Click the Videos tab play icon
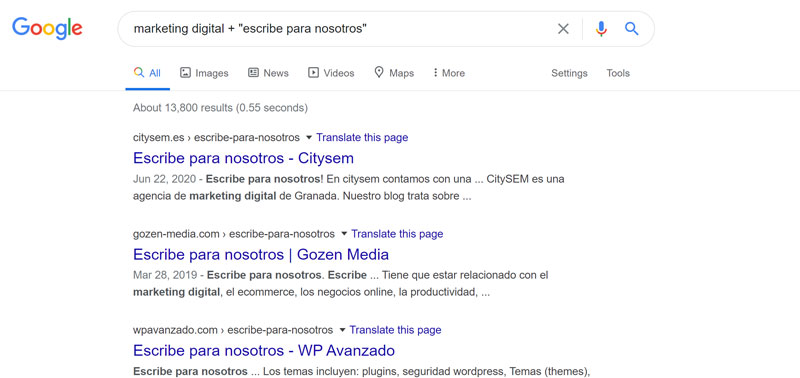800x378 pixels. (x=313, y=72)
